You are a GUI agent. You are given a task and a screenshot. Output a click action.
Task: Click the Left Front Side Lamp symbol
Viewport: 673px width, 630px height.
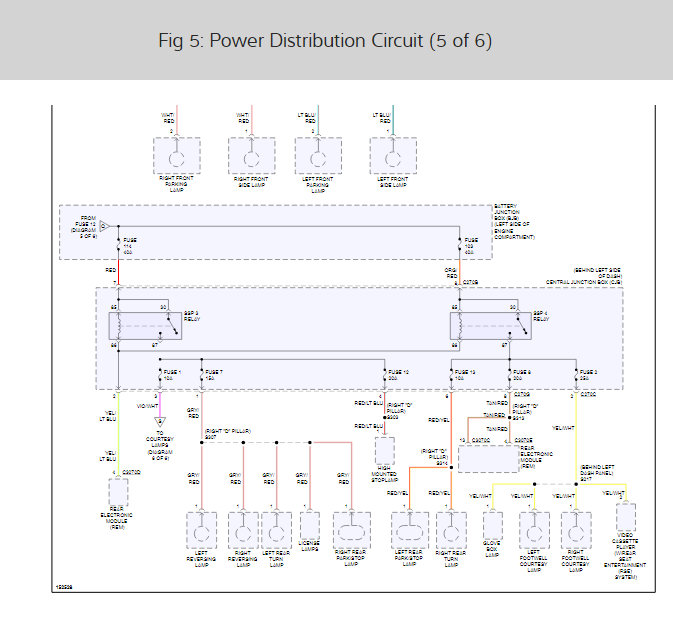coord(393,155)
